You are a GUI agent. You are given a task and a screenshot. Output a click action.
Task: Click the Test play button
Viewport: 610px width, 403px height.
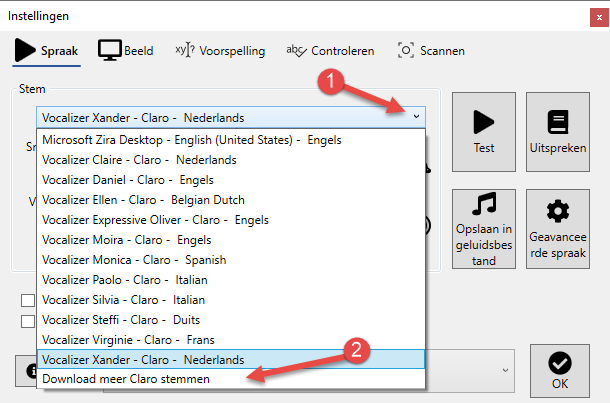point(484,132)
